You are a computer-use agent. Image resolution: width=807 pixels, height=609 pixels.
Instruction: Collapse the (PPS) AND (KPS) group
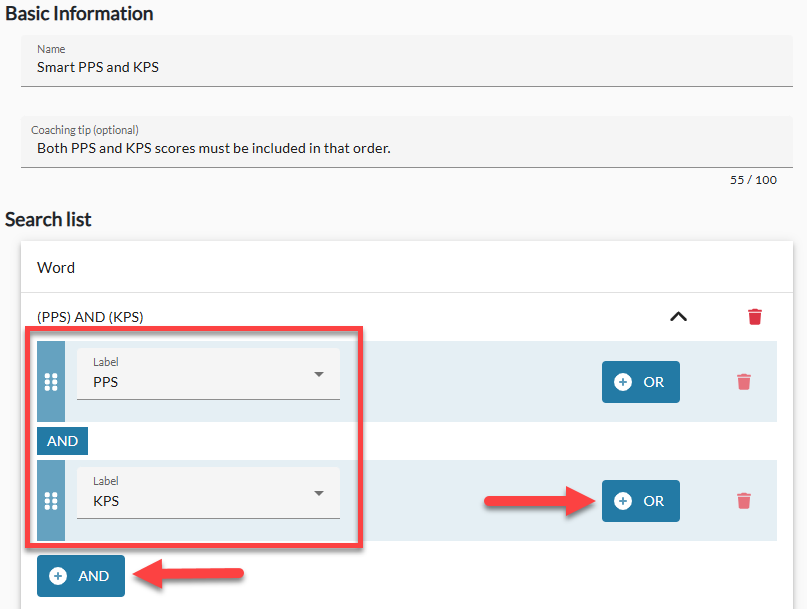pos(678,316)
